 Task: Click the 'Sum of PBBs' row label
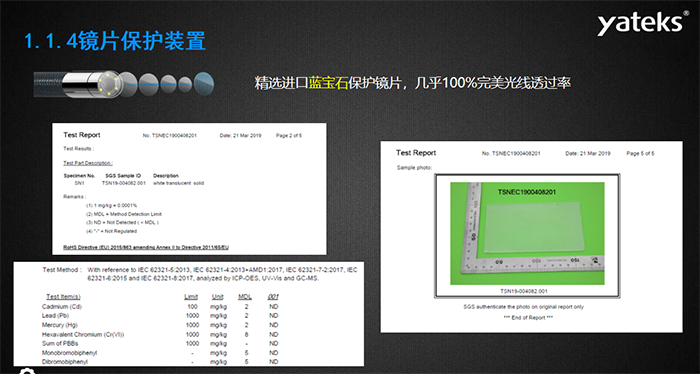pyautogui.click(x=60, y=344)
